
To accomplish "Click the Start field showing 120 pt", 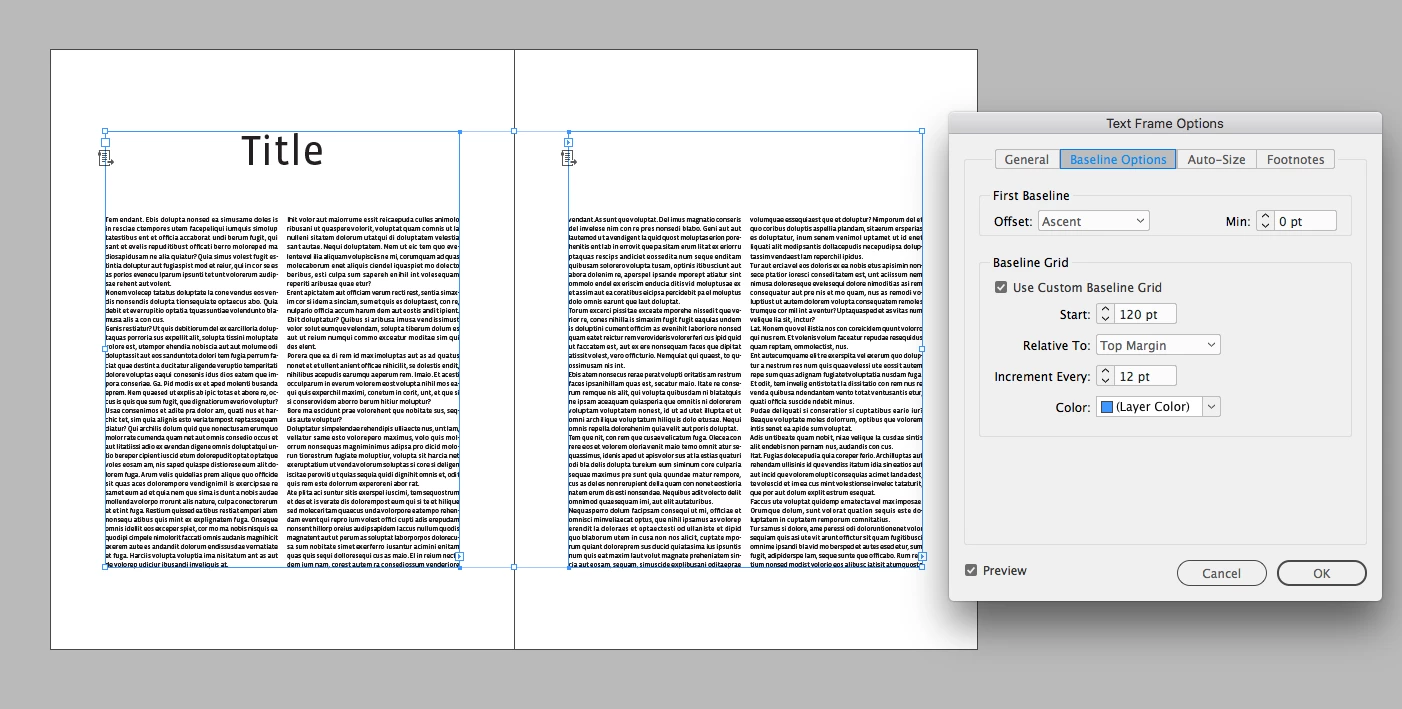I will 1146,314.
